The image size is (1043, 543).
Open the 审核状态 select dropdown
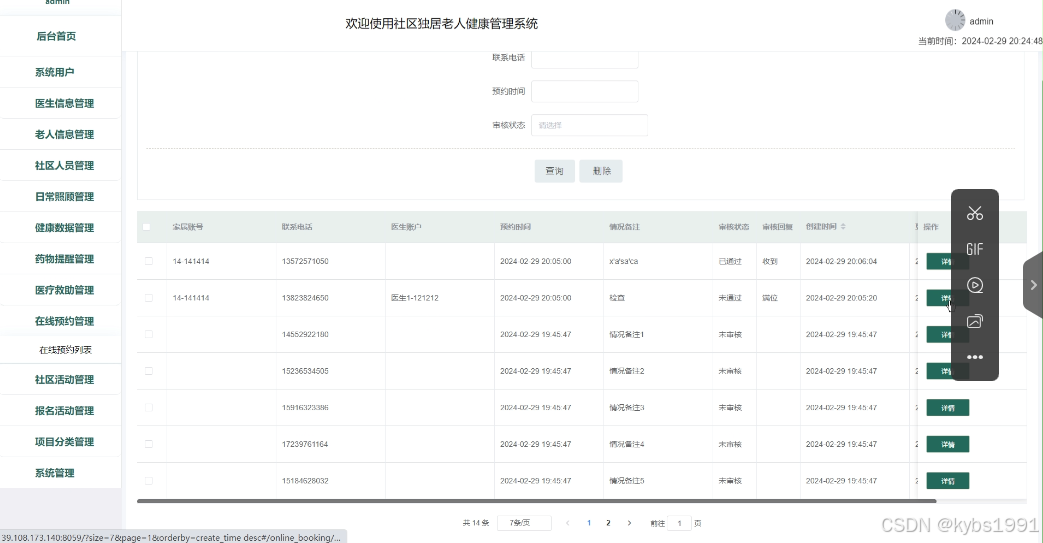[x=589, y=125]
